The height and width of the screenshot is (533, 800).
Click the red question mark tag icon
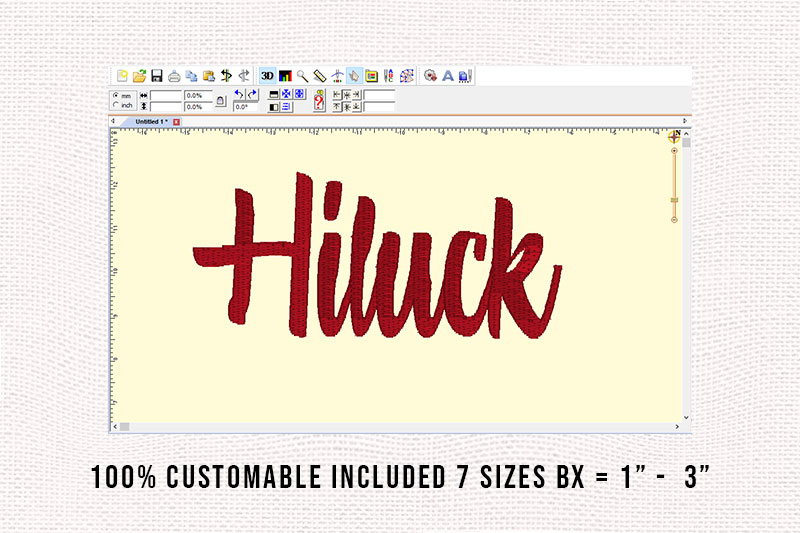(x=319, y=101)
